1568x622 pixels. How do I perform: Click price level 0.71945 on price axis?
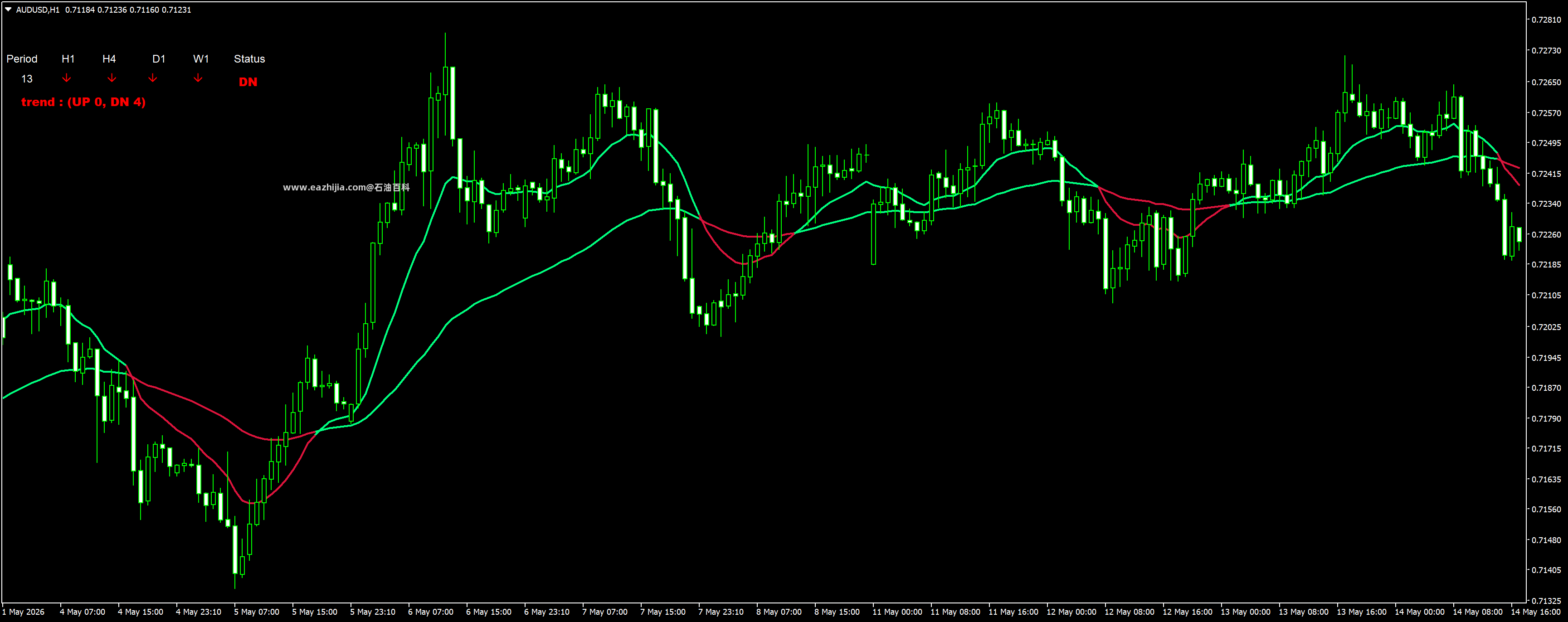tap(1546, 358)
